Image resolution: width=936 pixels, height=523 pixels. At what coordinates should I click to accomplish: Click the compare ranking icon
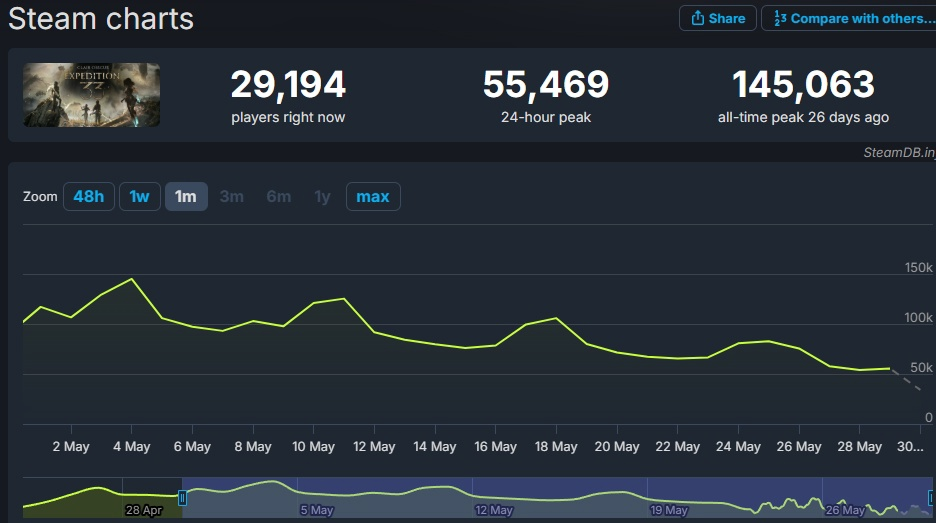point(780,19)
